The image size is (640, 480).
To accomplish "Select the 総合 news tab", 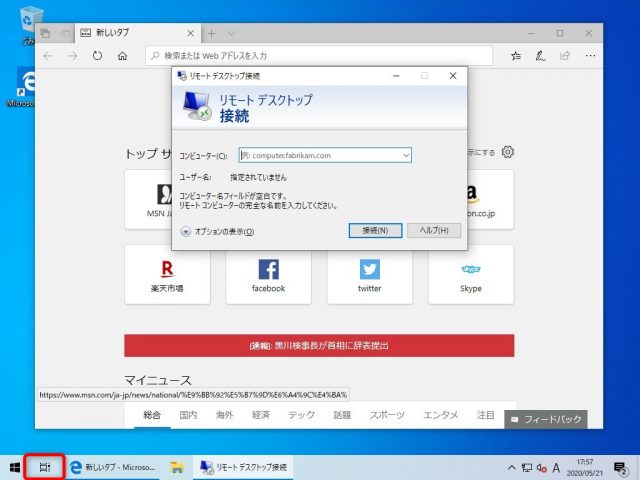I will click(152, 415).
